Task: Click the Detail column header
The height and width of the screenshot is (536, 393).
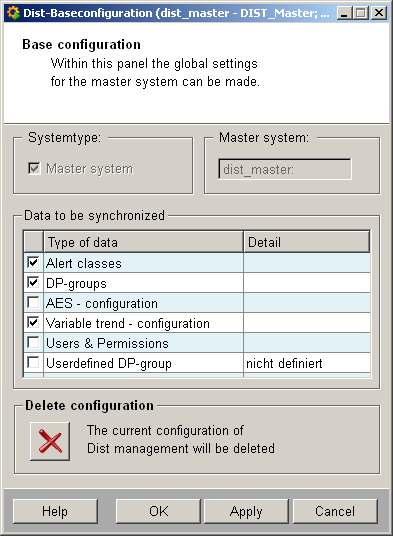Action: [x=307, y=242]
